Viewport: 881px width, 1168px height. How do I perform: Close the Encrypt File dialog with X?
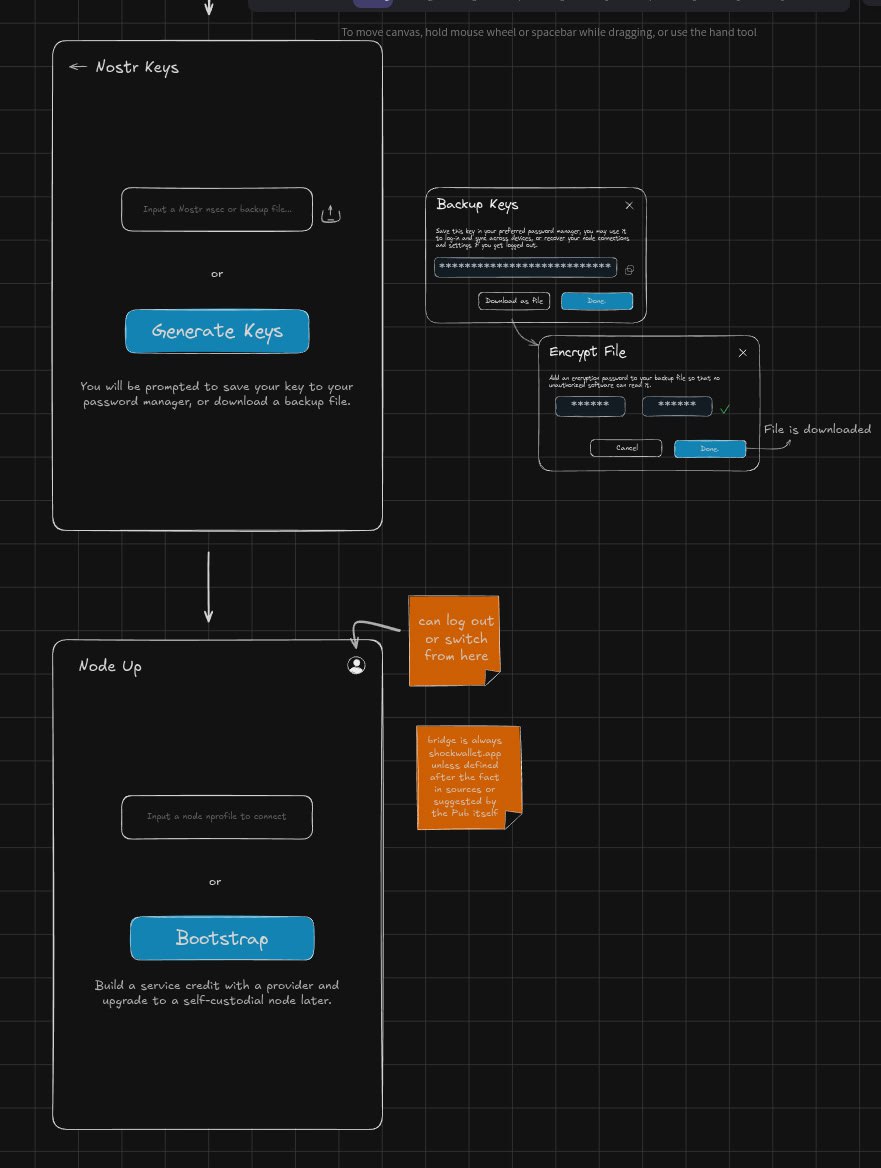click(x=742, y=352)
